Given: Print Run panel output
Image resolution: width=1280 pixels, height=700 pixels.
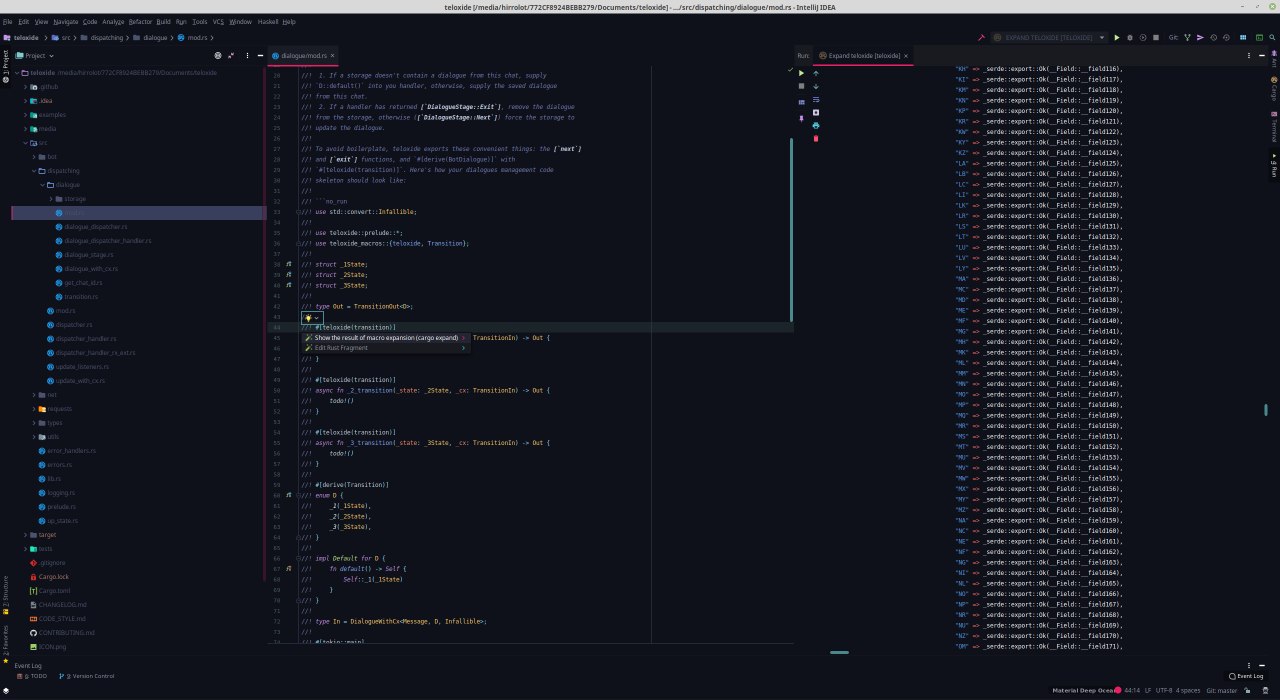Looking at the screenshot, I should [x=816, y=125].
